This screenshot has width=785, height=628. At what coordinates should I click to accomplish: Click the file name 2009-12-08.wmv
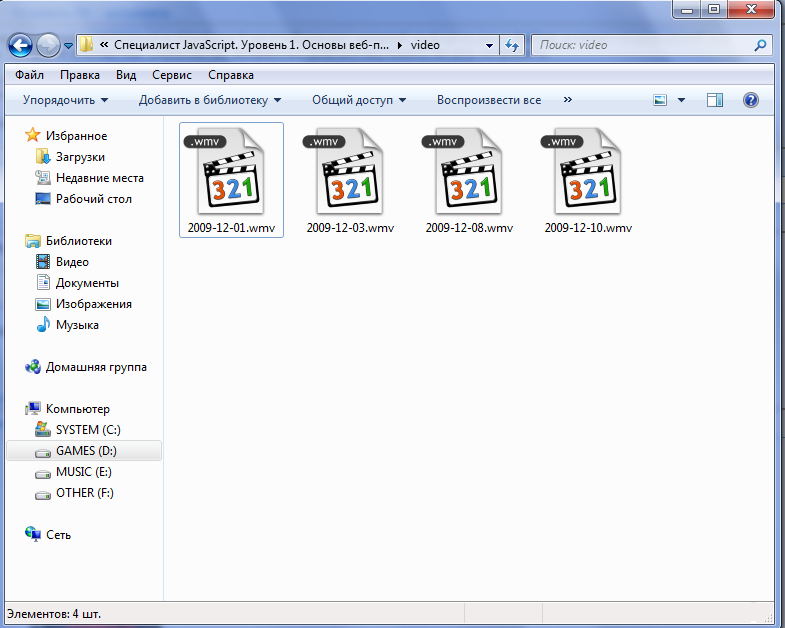point(470,228)
